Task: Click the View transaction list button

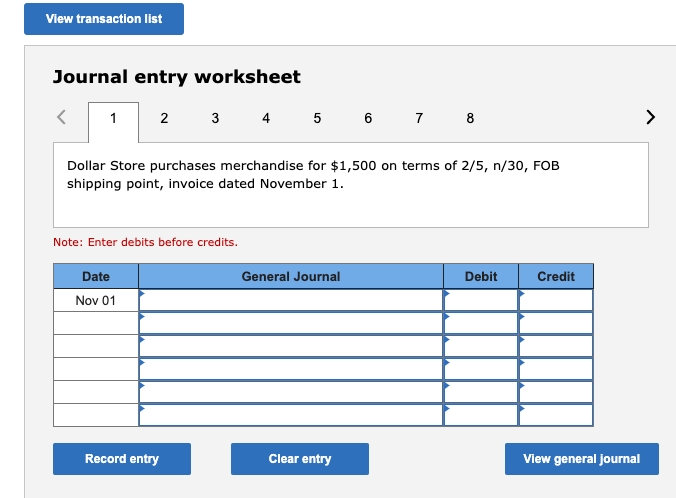Action: tap(104, 19)
